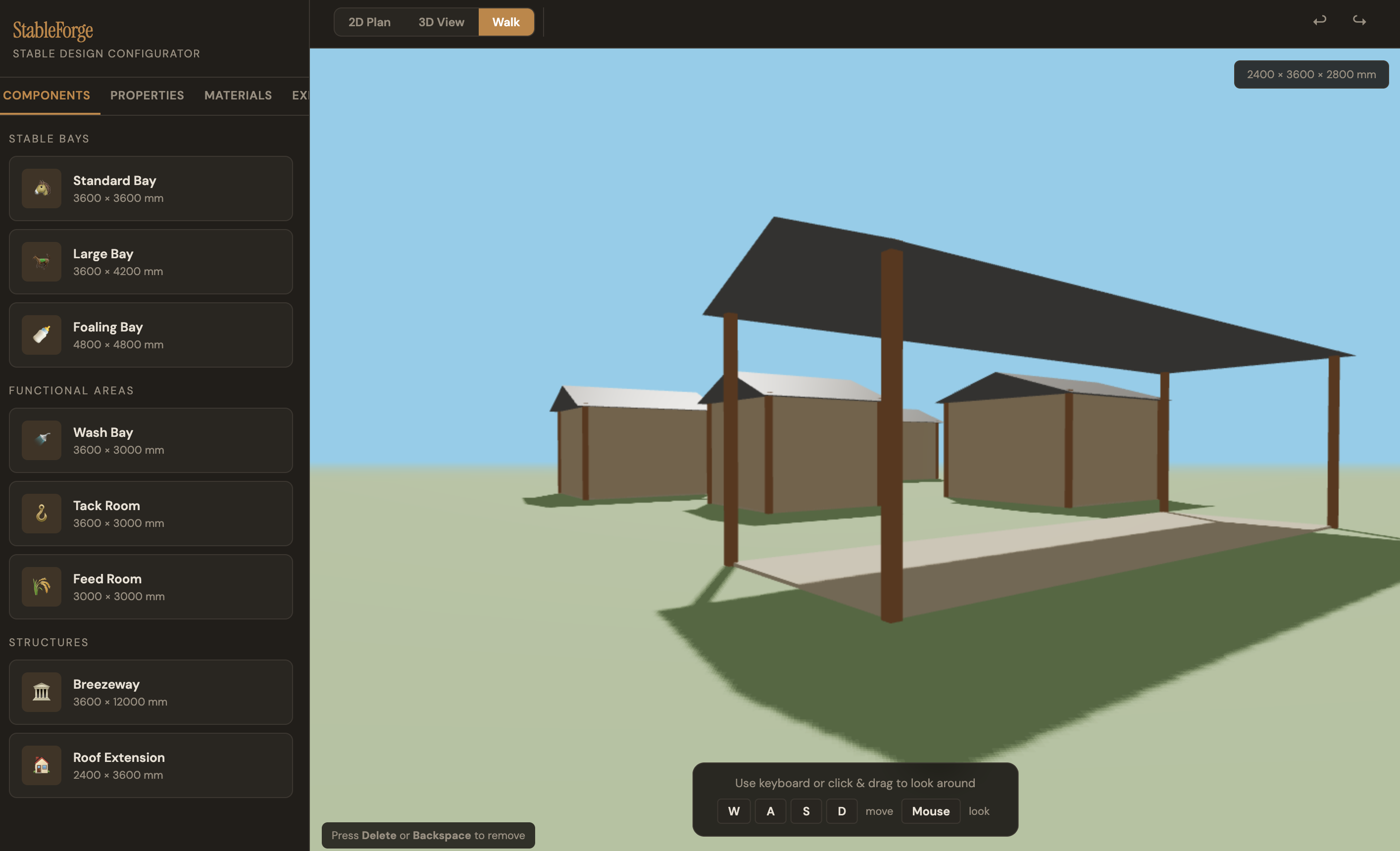Select the Components tab
1400x851 pixels.
pos(47,95)
